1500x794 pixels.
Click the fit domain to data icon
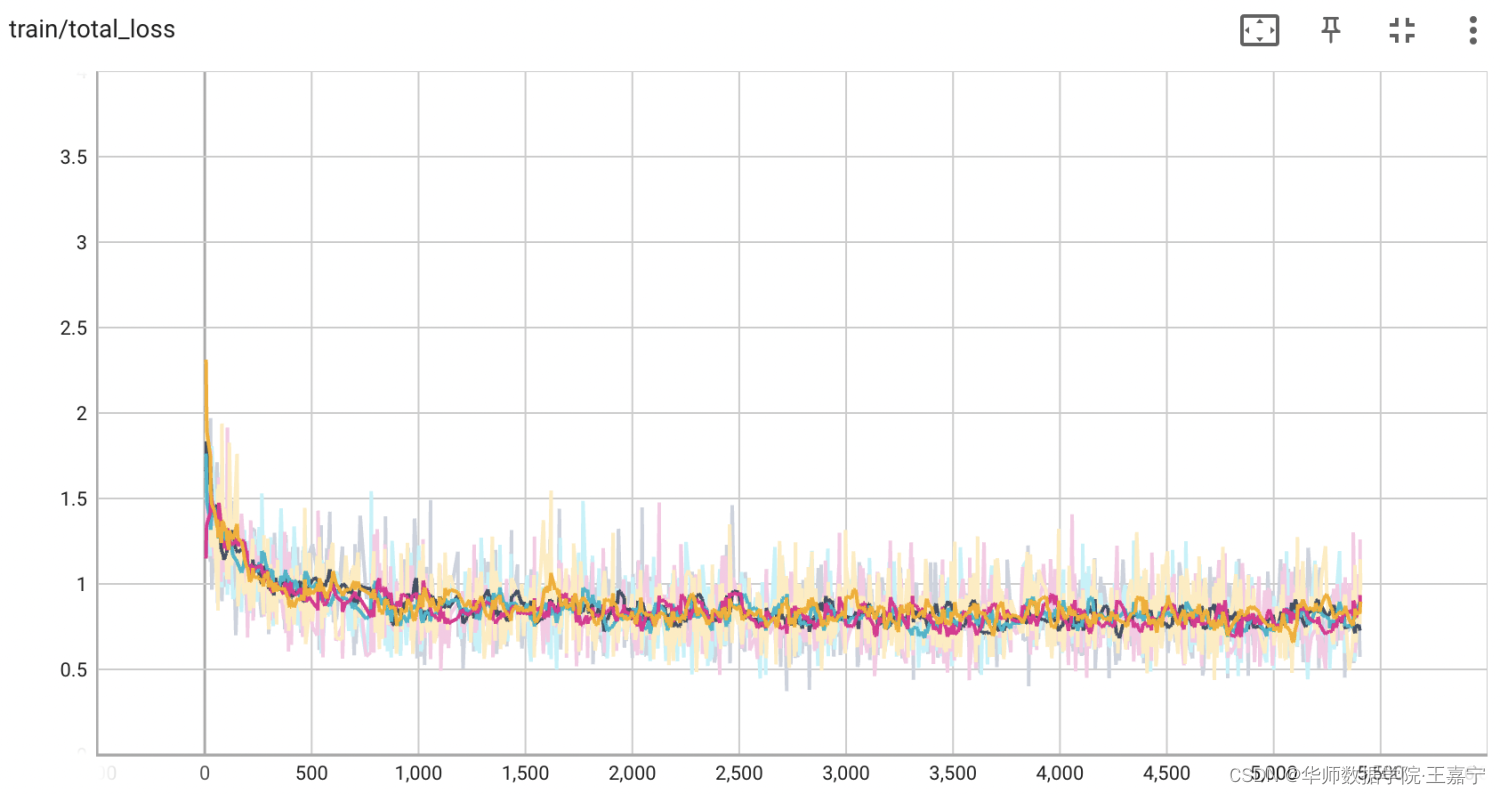click(1259, 30)
